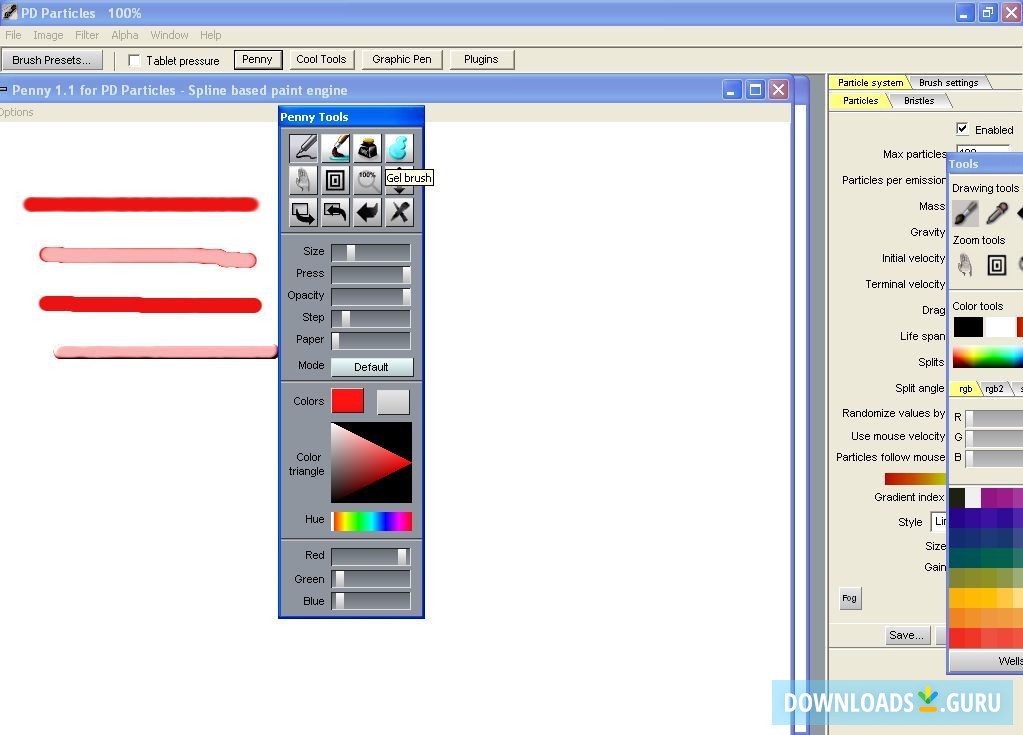Image resolution: width=1023 pixels, height=735 pixels.
Task: Click concentric squares icon under Zoom tools
Action: click(x=997, y=265)
